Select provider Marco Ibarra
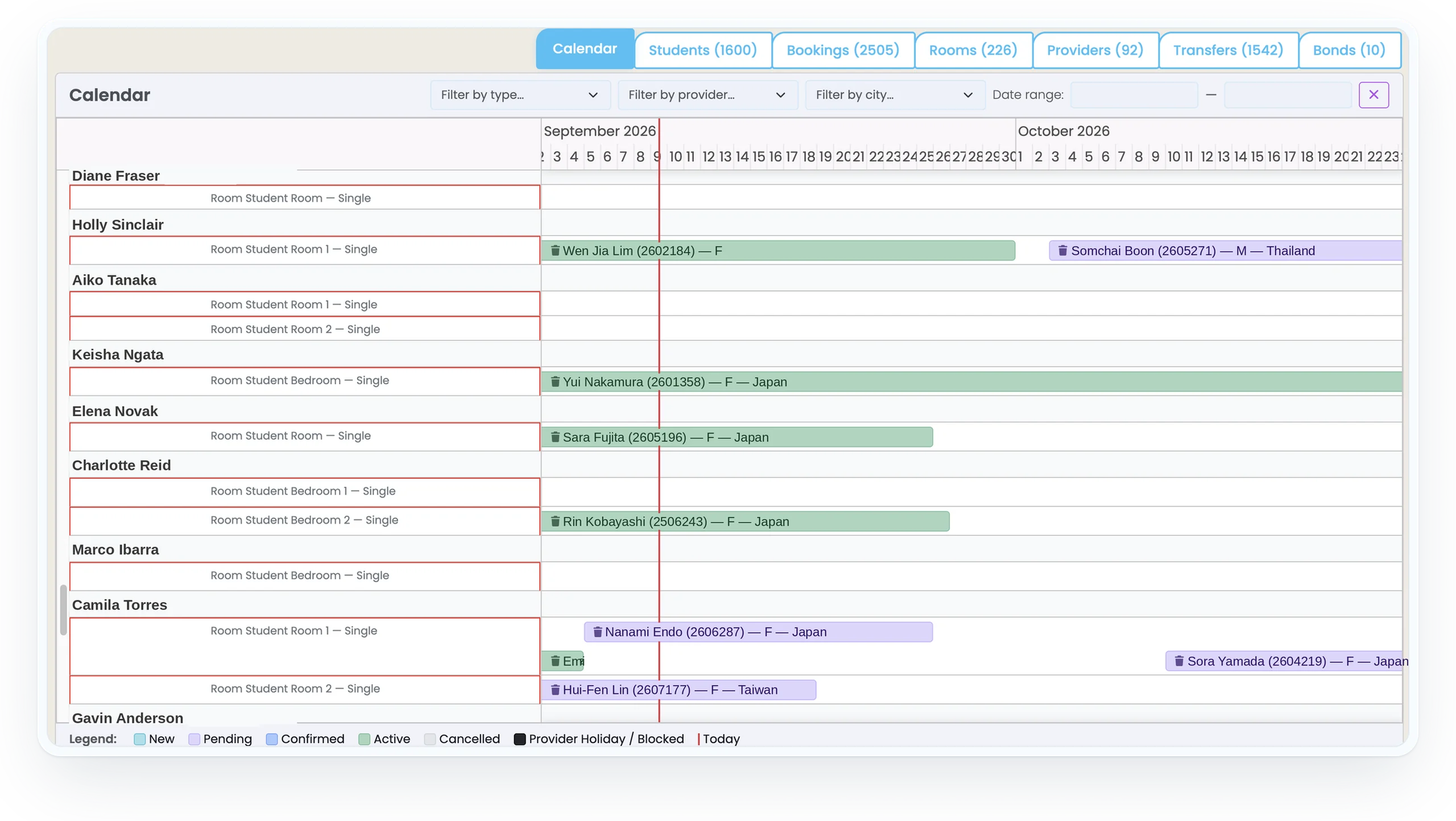 point(115,549)
